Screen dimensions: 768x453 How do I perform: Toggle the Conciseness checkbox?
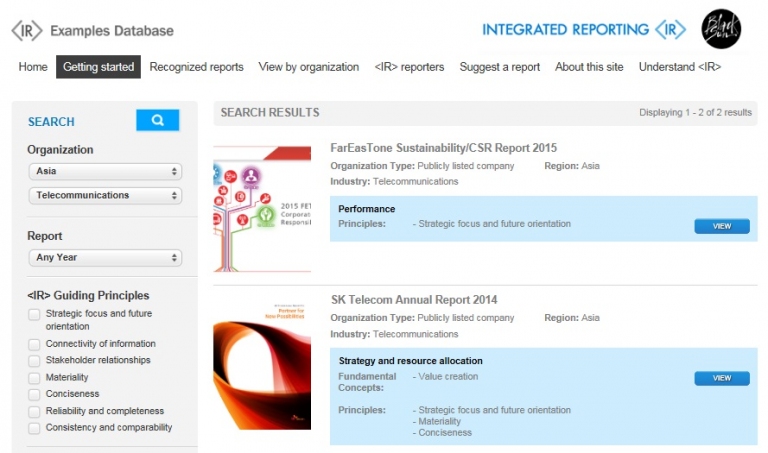(34, 394)
